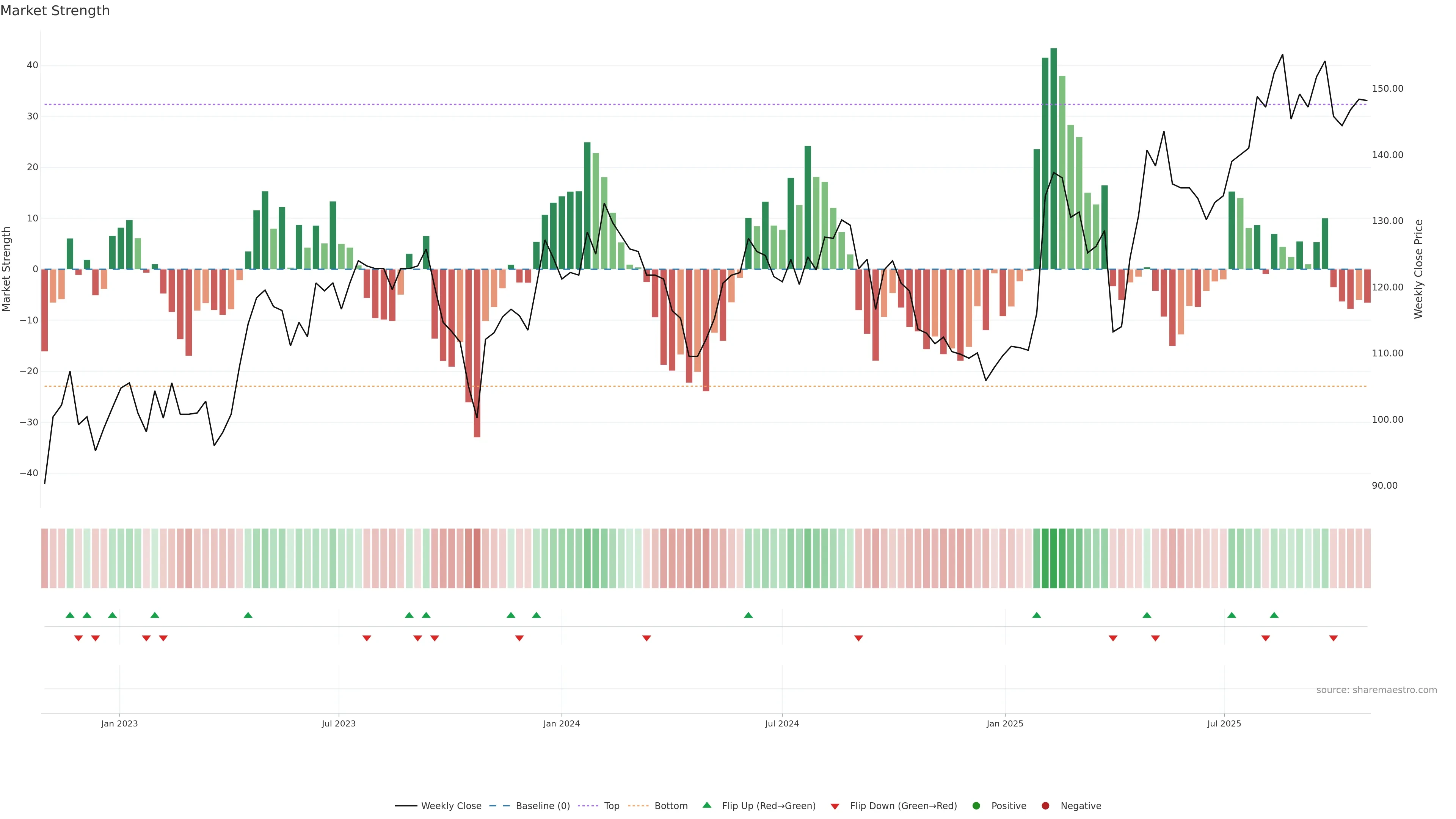Click the Weekly Close Price axis title
Screen dimensions: 1456x819
(1419, 269)
